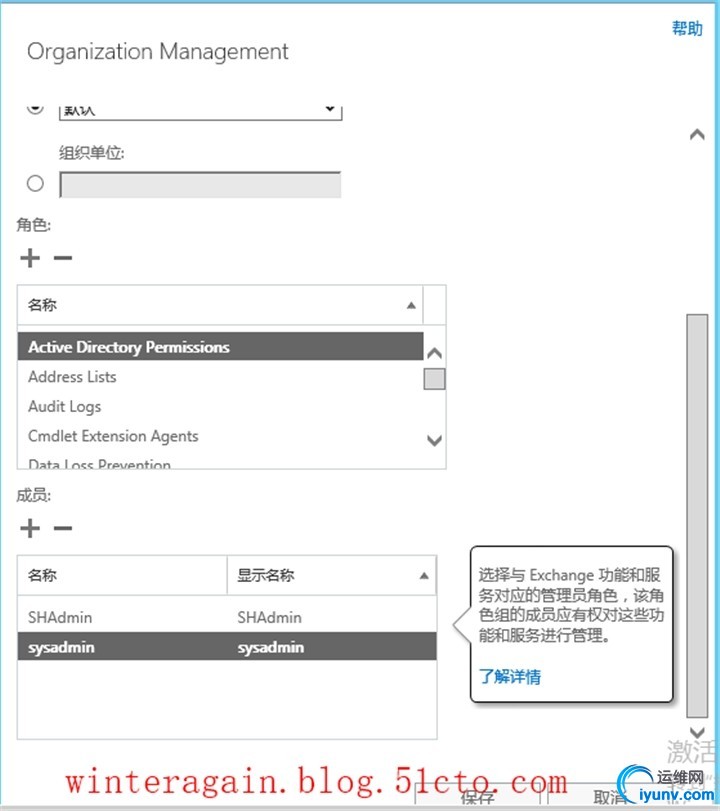720x811 pixels.
Task: Click the learn more link in tooltip
Action: pos(510,676)
